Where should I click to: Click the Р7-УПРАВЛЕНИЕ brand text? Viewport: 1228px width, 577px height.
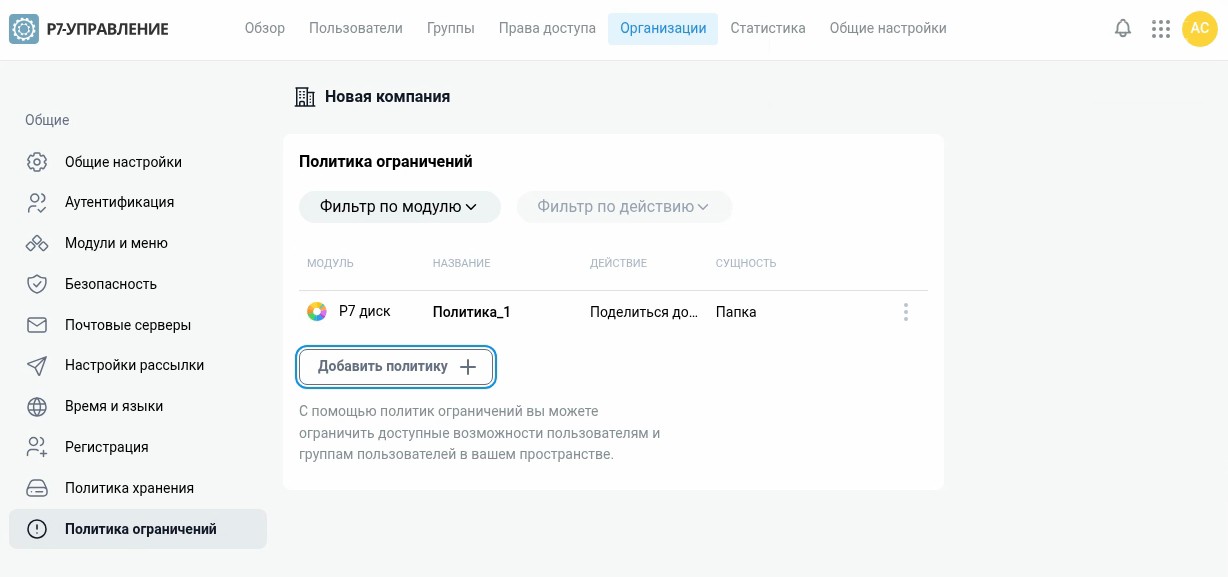(108, 29)
